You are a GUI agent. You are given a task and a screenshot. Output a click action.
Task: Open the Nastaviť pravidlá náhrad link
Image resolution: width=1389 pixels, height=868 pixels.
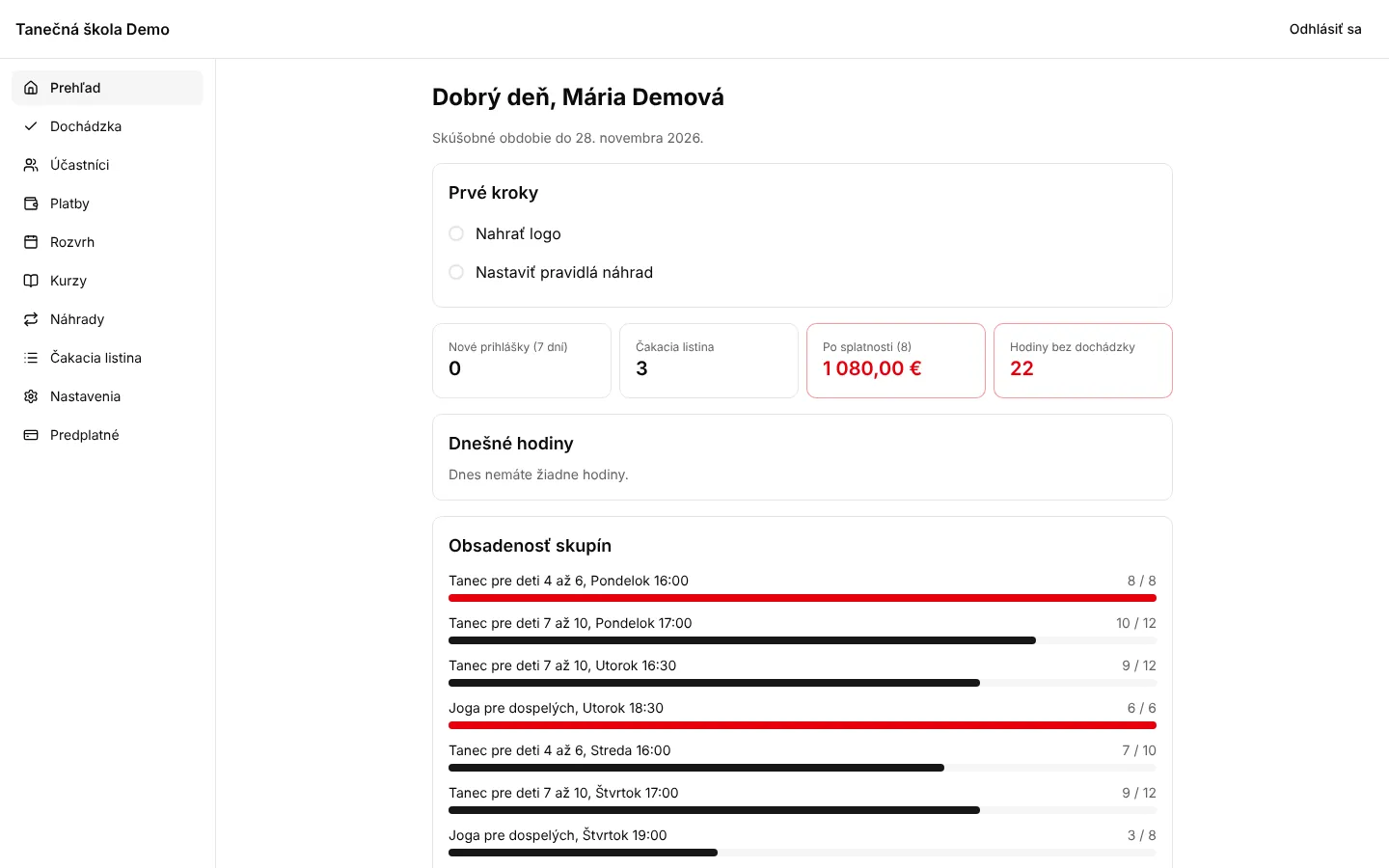click(x=564, y=272)
